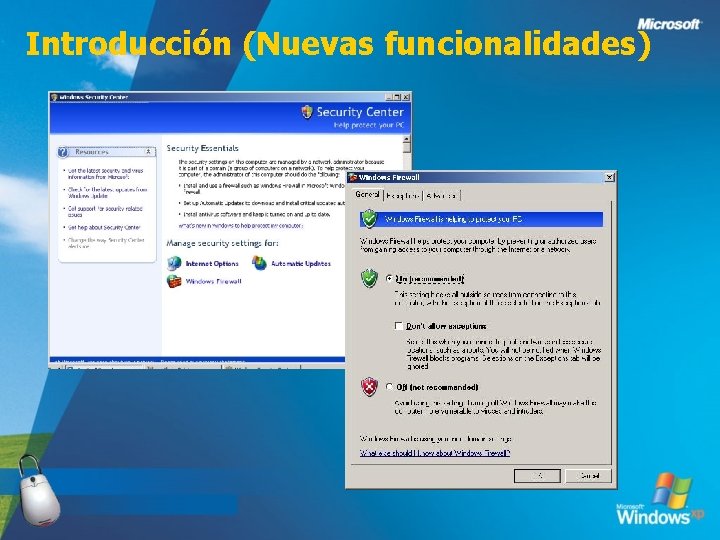This screenshot has height=540, width=720.
Task: Open 'Change the way Security Center alerts me' link
Action: (x=106, y=243)
